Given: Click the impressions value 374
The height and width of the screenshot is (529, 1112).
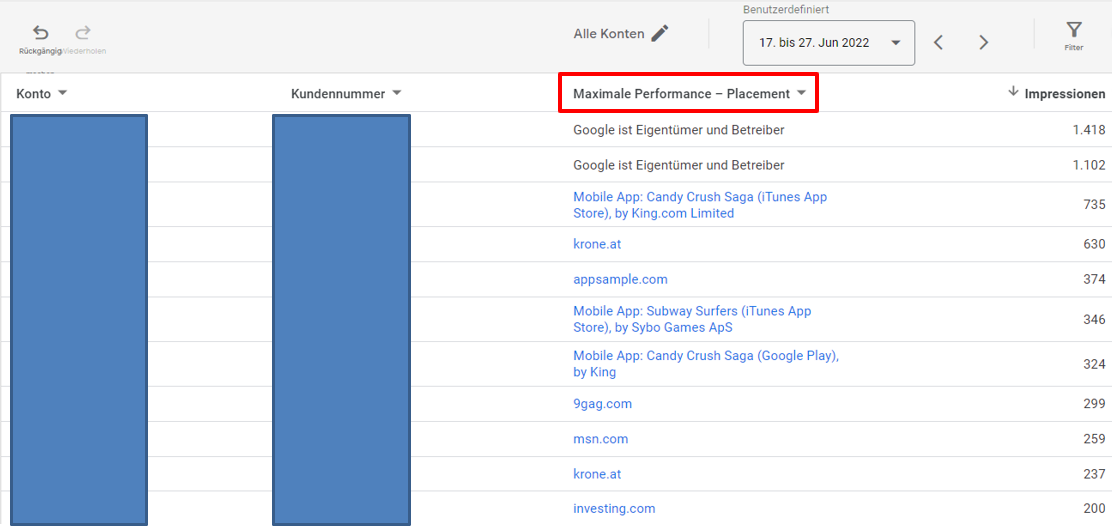Looking at the screenshot, I should click(x=1094, y=279).
